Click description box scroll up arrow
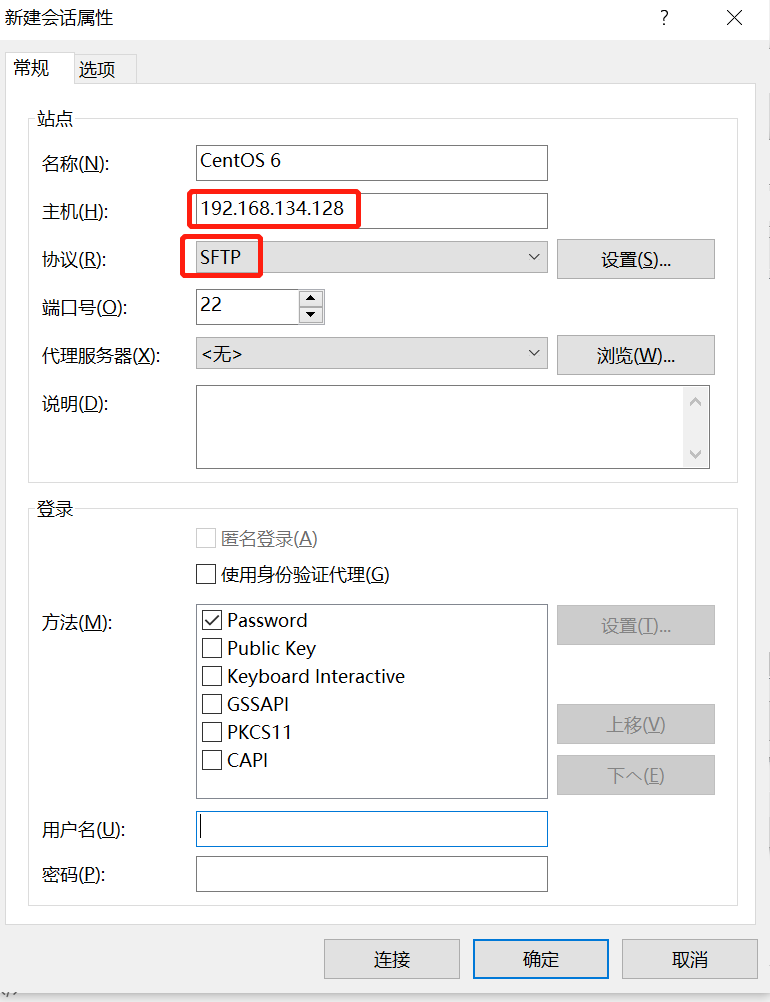Screen dimensions: 770x1002 click(x=696, y=402)
